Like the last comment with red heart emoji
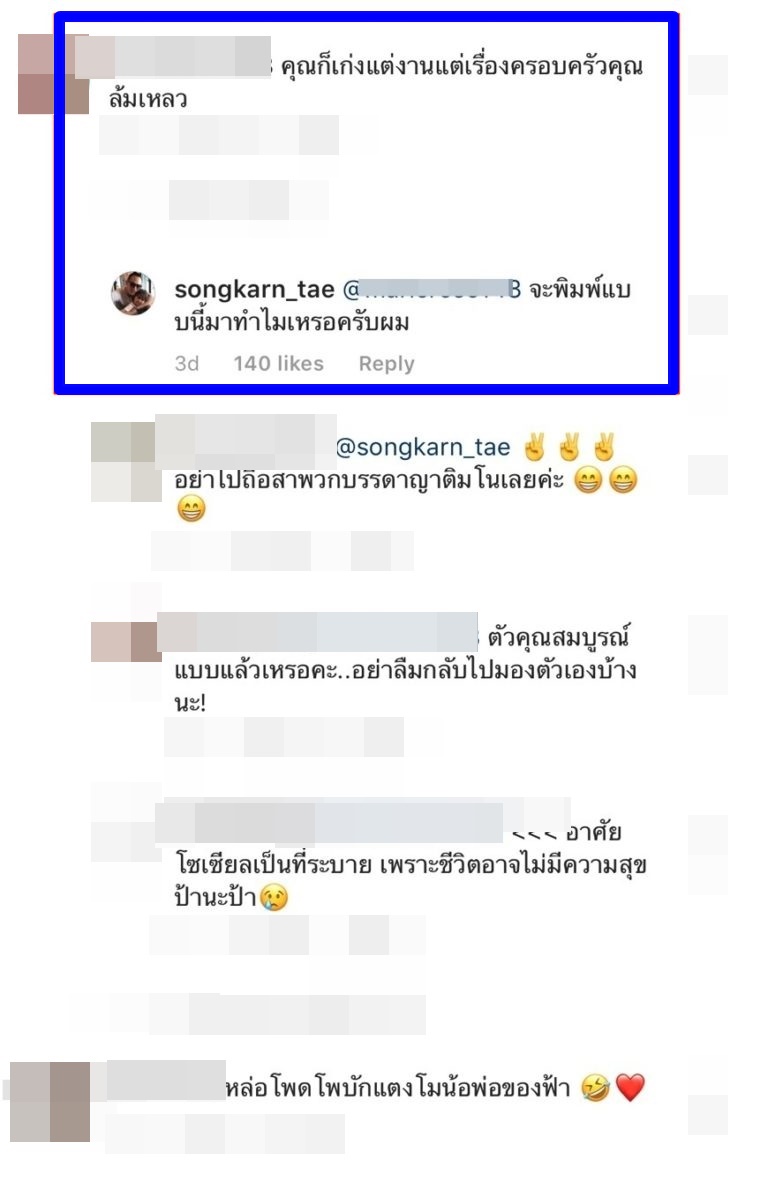This screenshot has width=768, height=1183. 708,1114
